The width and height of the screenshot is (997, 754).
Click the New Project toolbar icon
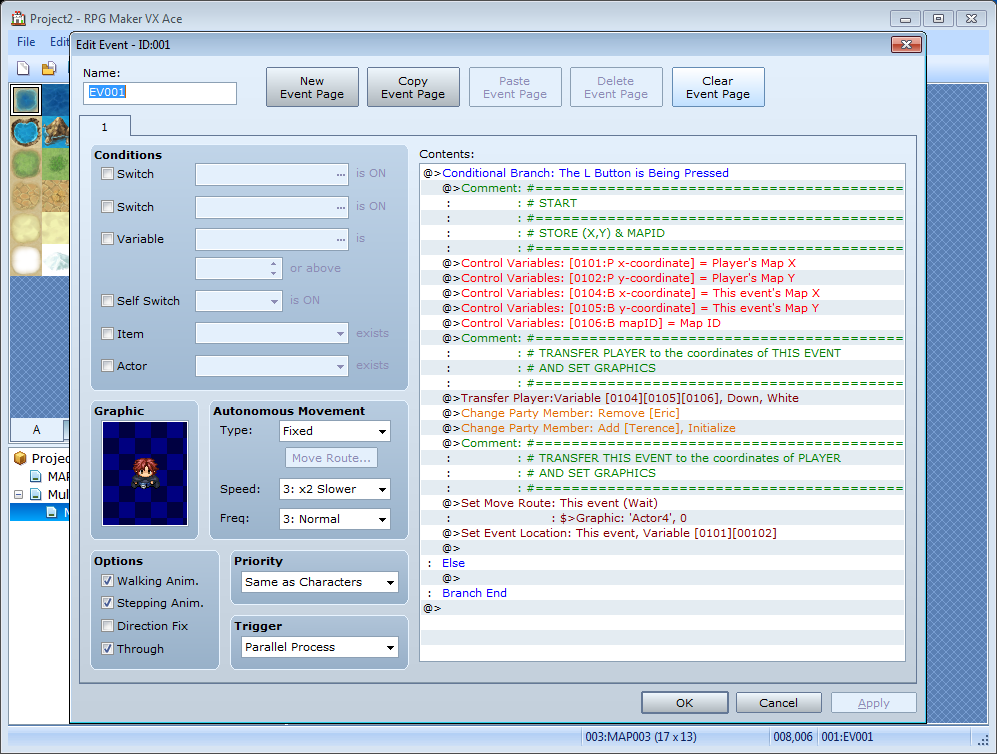point(23,69)
